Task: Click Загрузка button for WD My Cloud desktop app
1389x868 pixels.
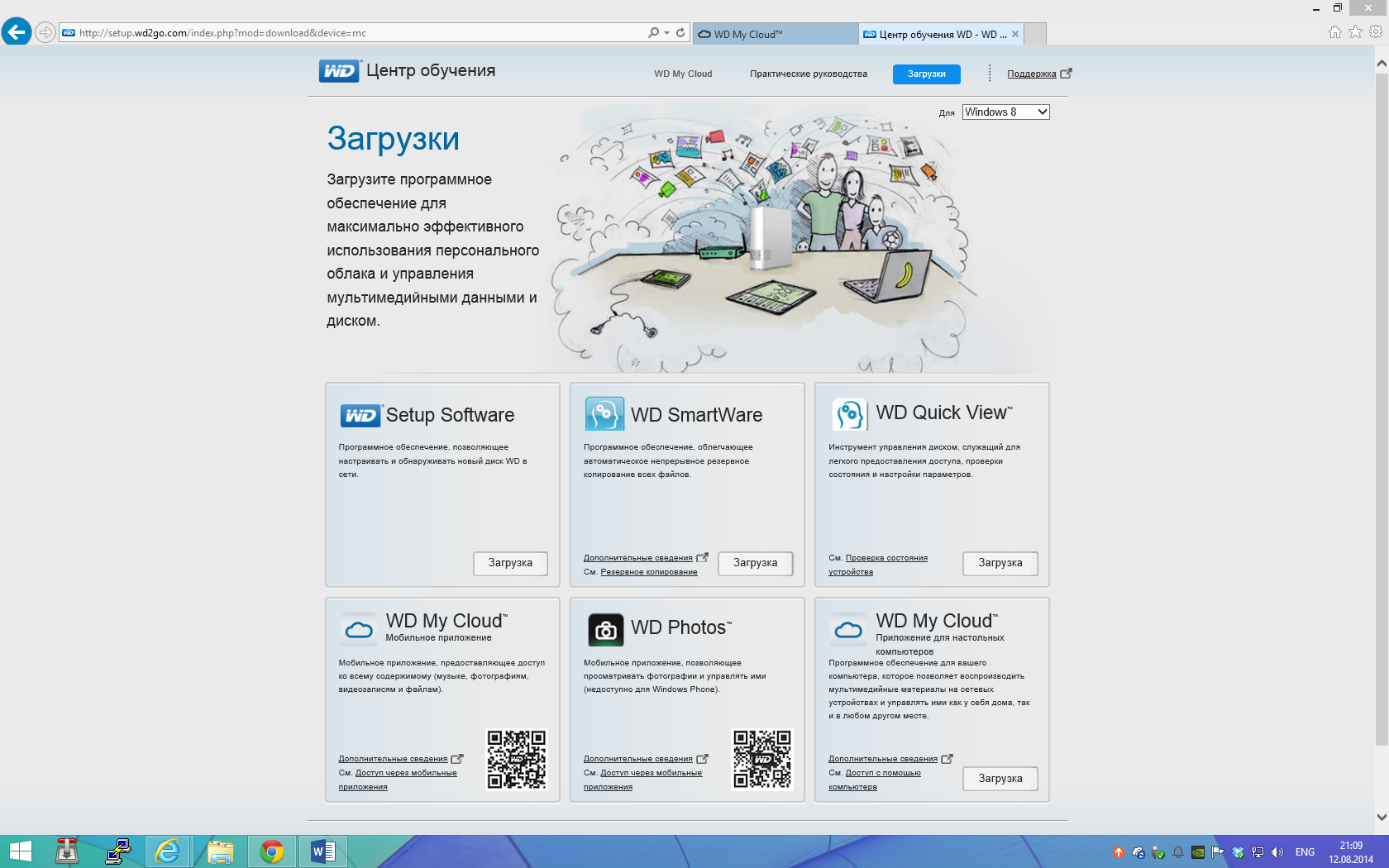Action: pyautogui.click(x=1000, y=779)
